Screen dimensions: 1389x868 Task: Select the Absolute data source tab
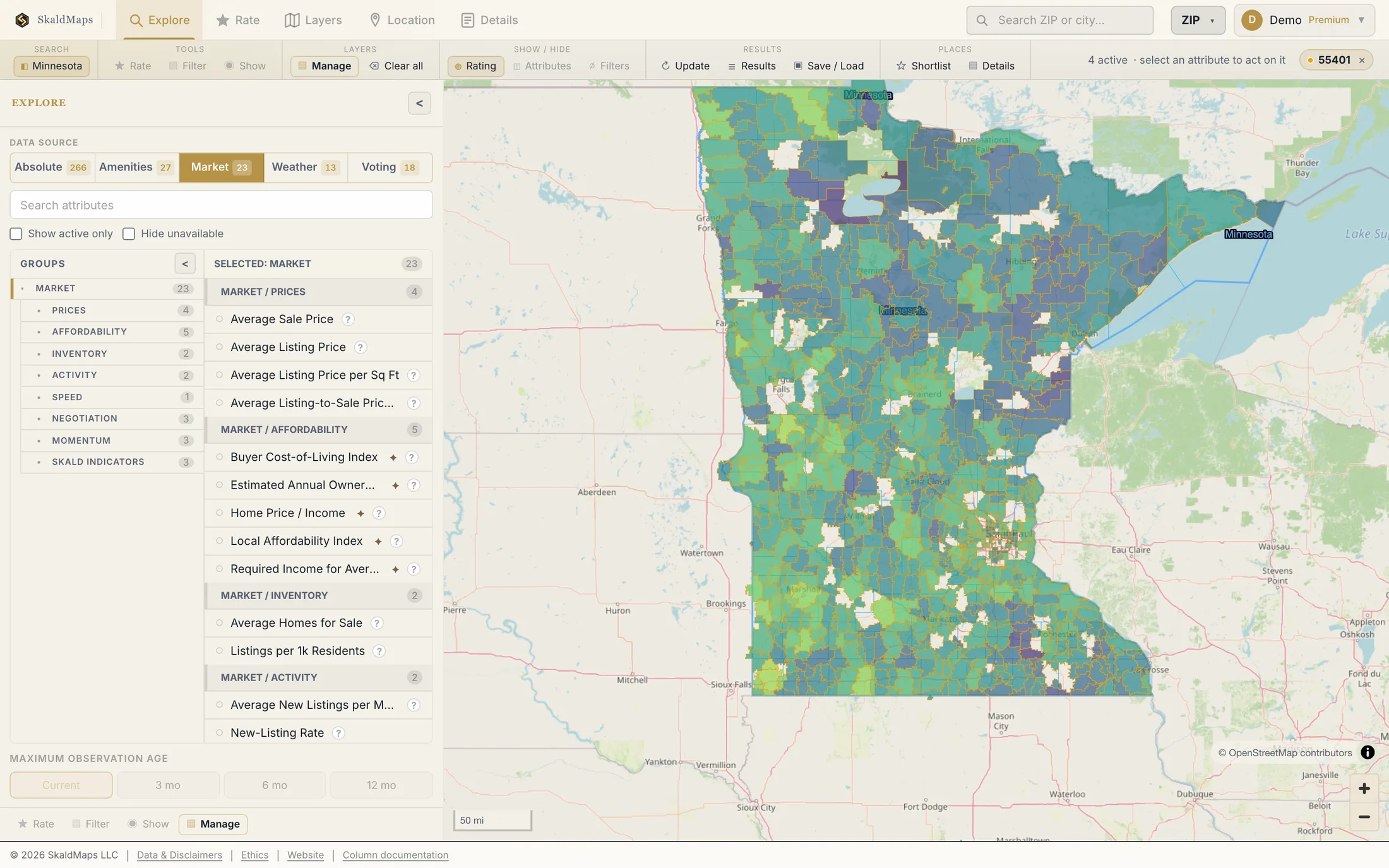[52, 167]
